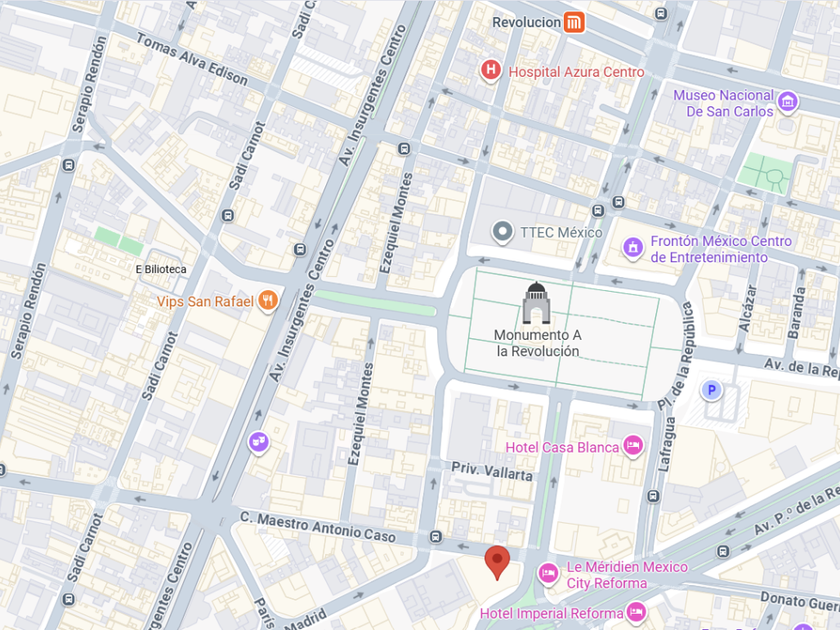Select the París street label
The width and height of the screenshot is (840, 630).
(x=264, y=613)
